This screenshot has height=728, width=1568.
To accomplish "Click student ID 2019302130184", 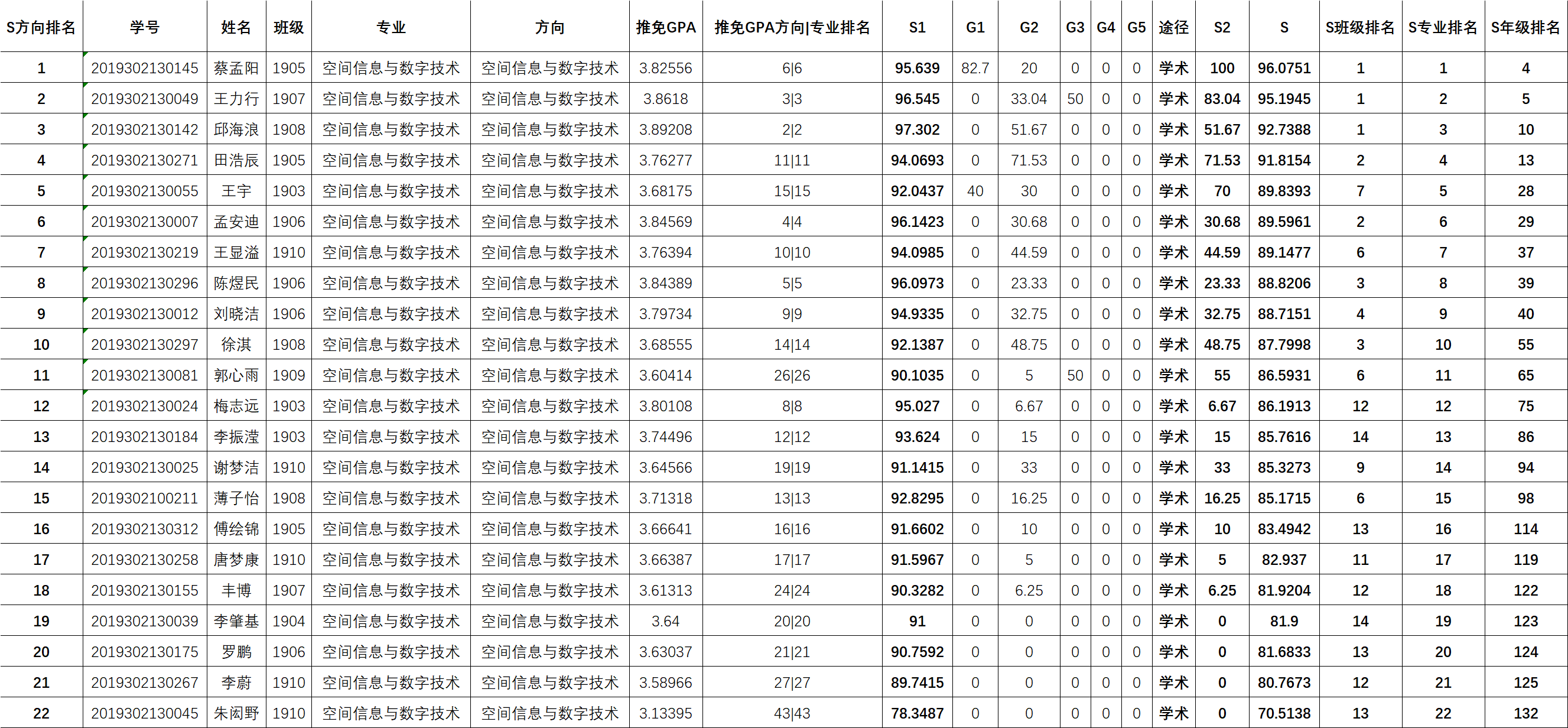I will pos(145,437).
